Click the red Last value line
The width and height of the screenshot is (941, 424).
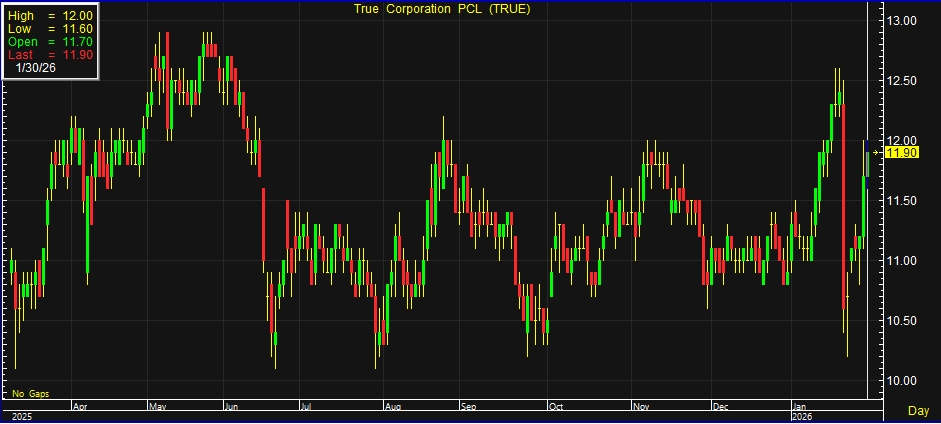(50, 55)
